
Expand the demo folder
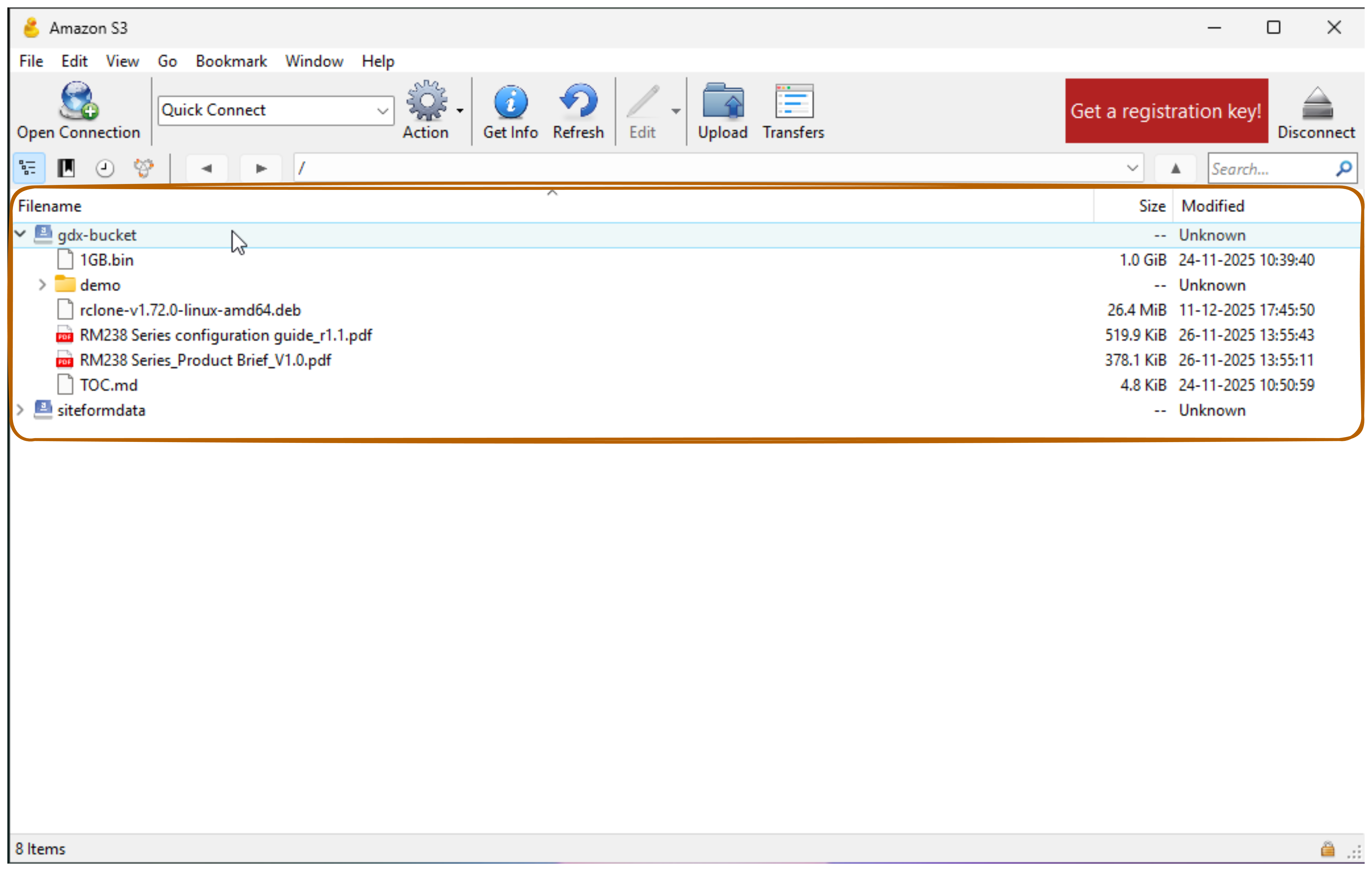tap(42, 285)
